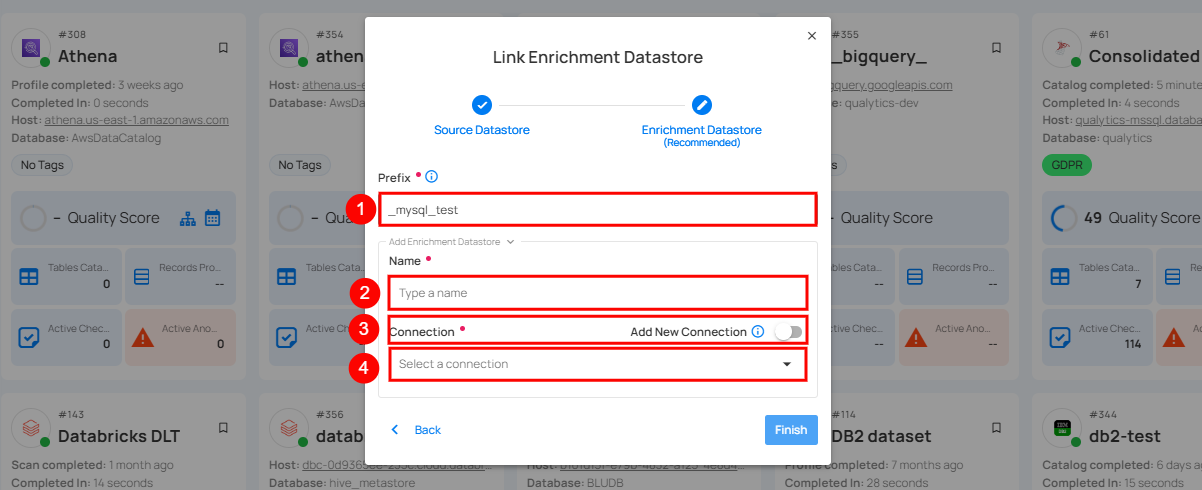Close the Link Enrichment Datastore dialog
The image size is (1202, 490).
coord(812,36)
